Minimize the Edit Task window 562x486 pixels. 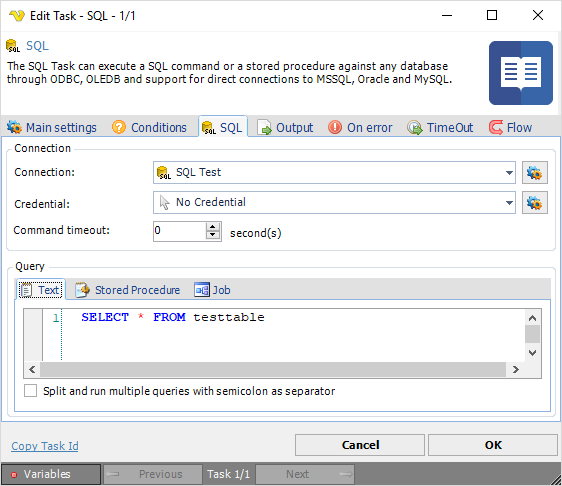tap(447, 15)
